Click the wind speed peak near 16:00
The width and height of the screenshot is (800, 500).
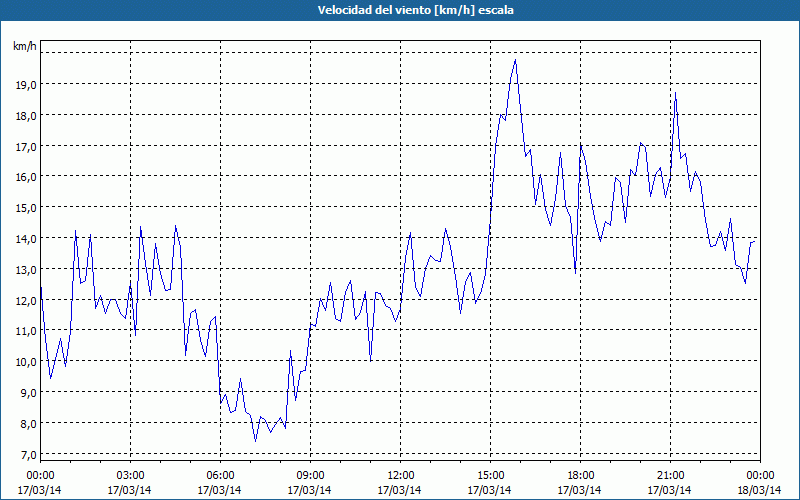tap(515, 60)
